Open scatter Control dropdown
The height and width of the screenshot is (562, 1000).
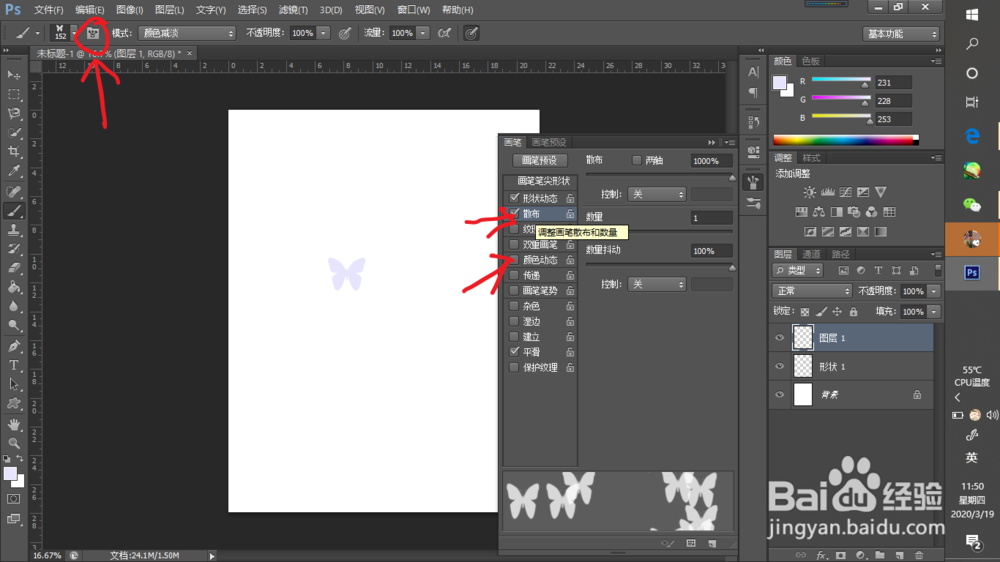point(656,194)
